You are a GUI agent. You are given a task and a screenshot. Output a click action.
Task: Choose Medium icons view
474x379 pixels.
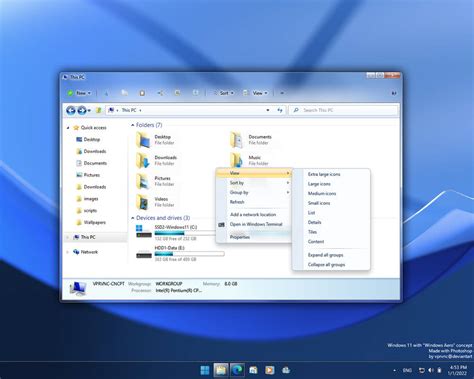pyautogui.click(x=331, y=194)
